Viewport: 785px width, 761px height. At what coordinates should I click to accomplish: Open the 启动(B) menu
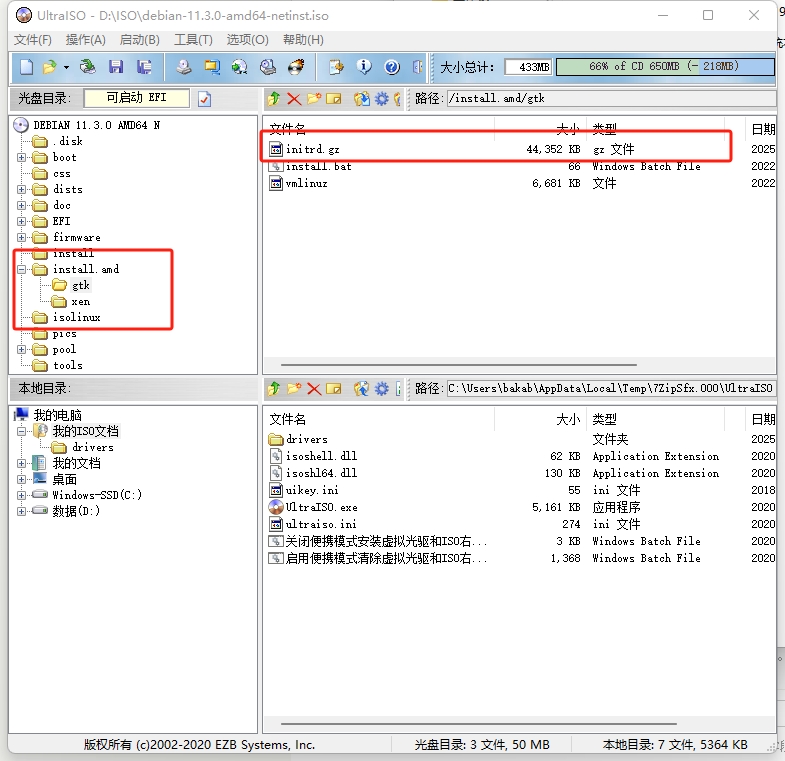click(x=140, y=40)
